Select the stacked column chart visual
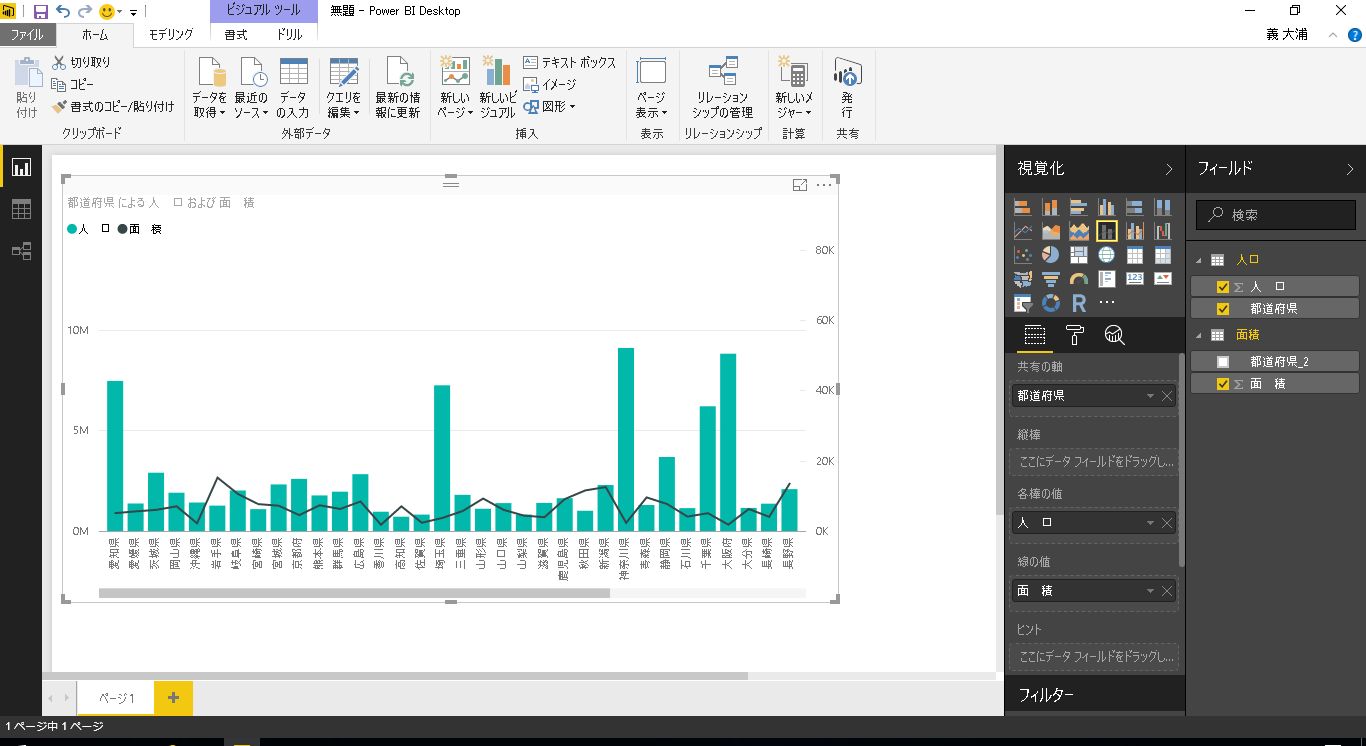 point(1050,207)
